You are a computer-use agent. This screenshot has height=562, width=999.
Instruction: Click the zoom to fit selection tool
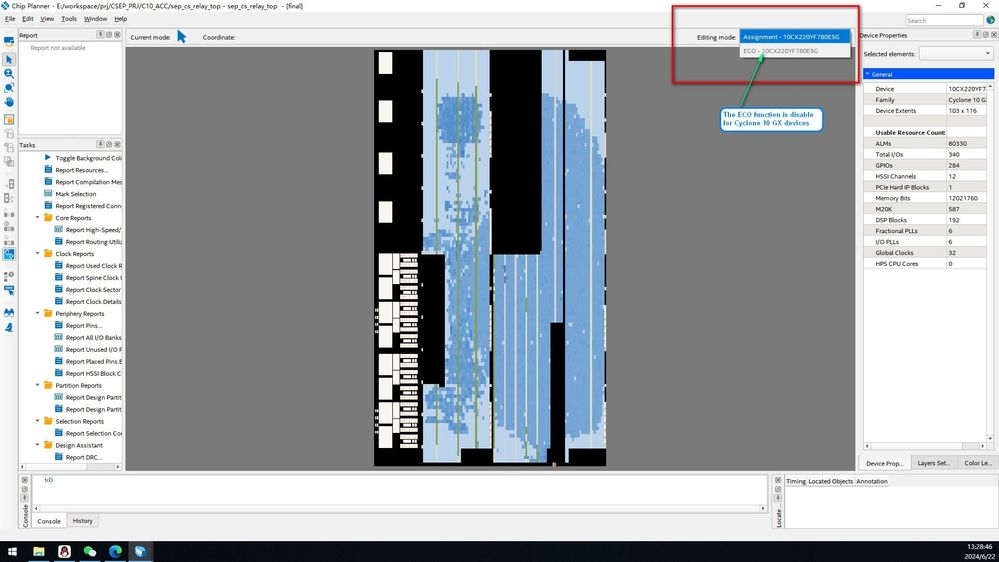pyautogui.click(x=9, y=88)
